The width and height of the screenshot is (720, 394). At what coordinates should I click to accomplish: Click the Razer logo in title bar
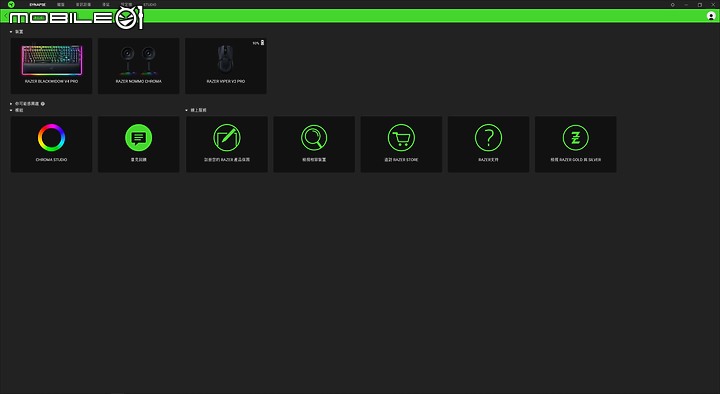click(11, 5)
